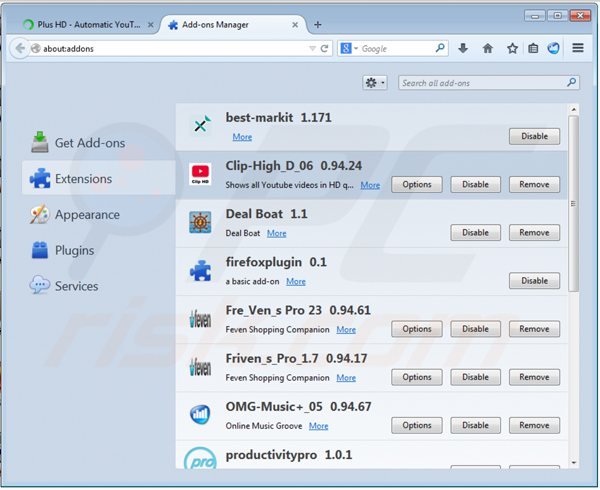Open the add-ons tools gear dropdown

[x=376, y=83]
